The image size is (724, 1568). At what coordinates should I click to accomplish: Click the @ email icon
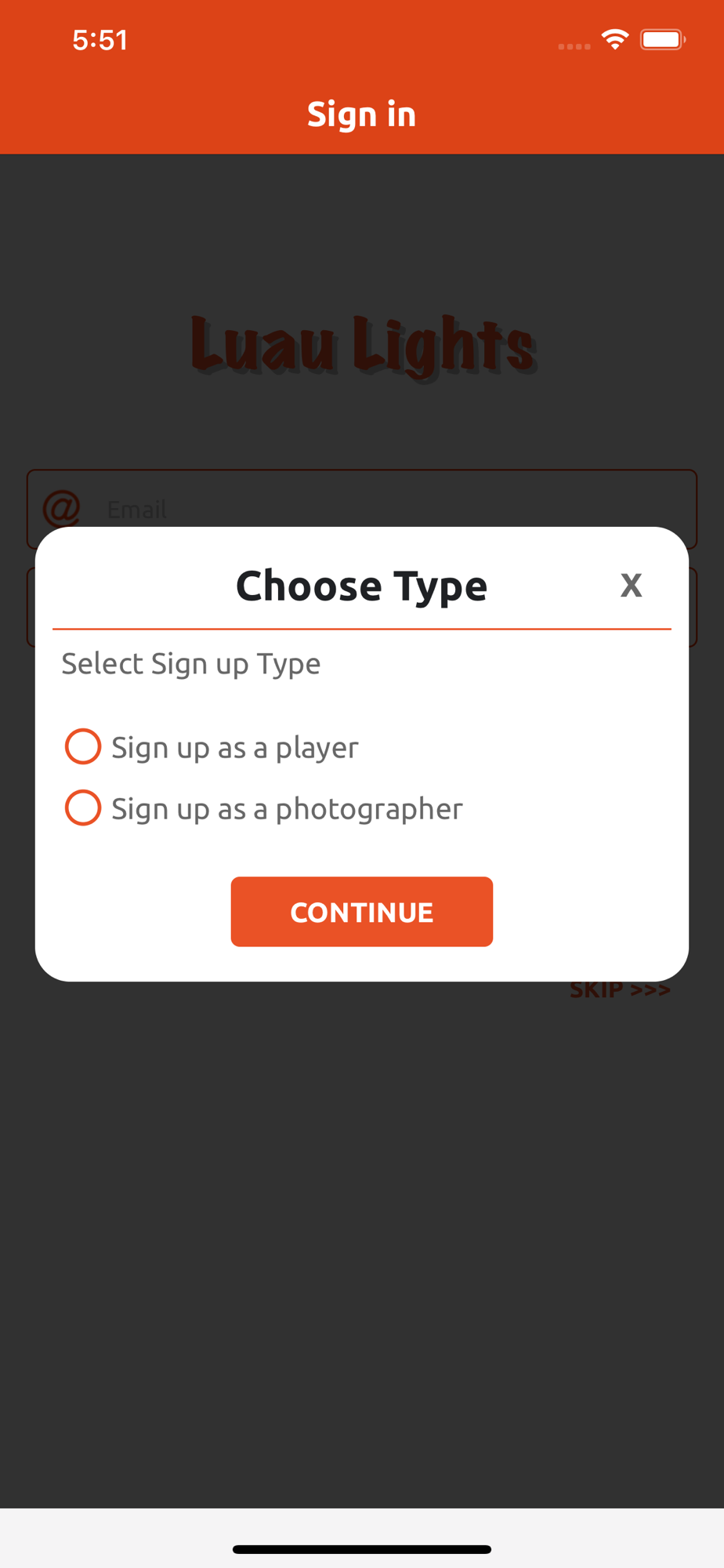61,509
